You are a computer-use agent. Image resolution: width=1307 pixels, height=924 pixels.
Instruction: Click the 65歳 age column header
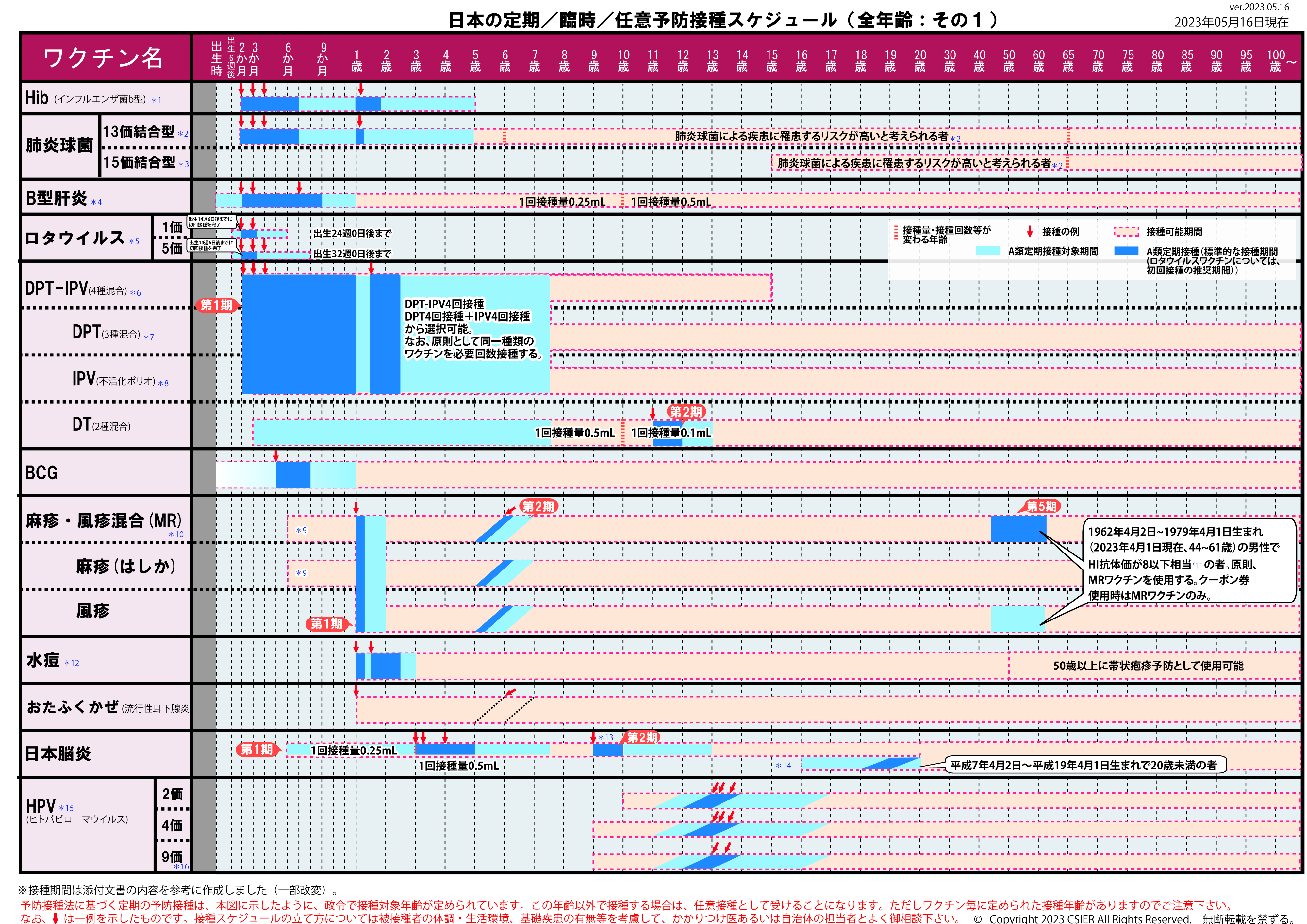tap(1068, 60)
